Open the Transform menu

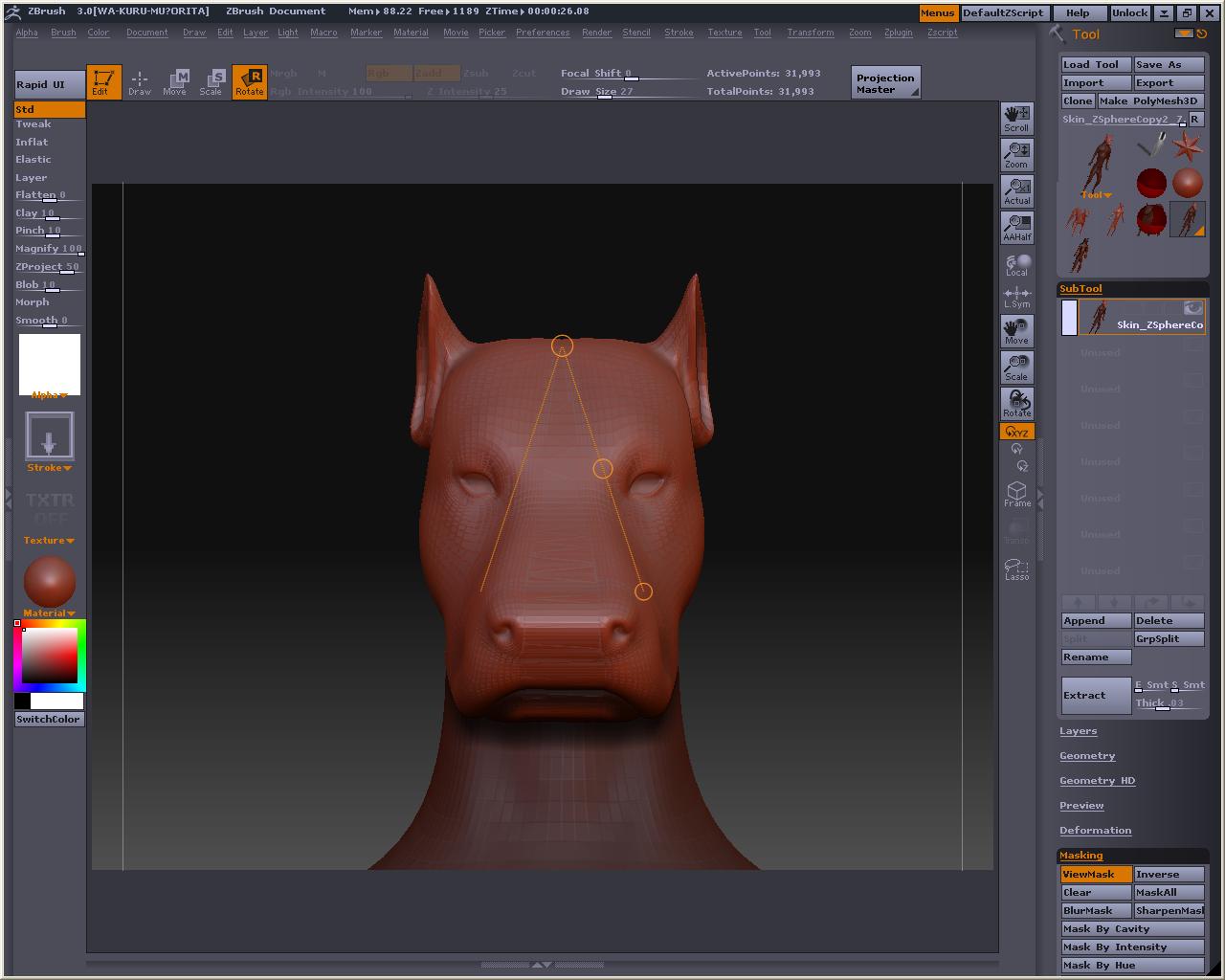(x=810, y=33)
